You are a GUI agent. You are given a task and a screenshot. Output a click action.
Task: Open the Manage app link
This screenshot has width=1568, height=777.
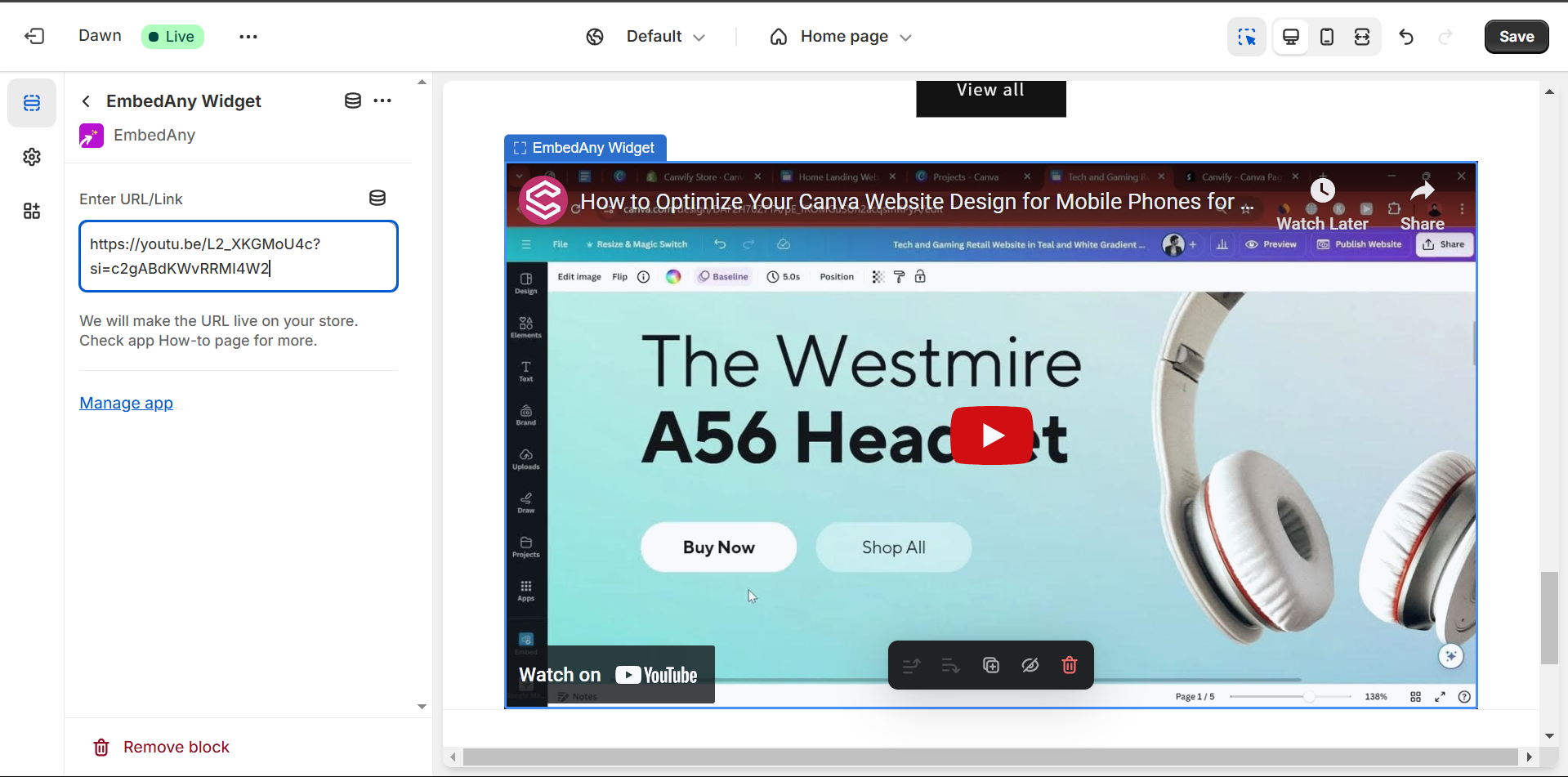click(x=127, y=403)
